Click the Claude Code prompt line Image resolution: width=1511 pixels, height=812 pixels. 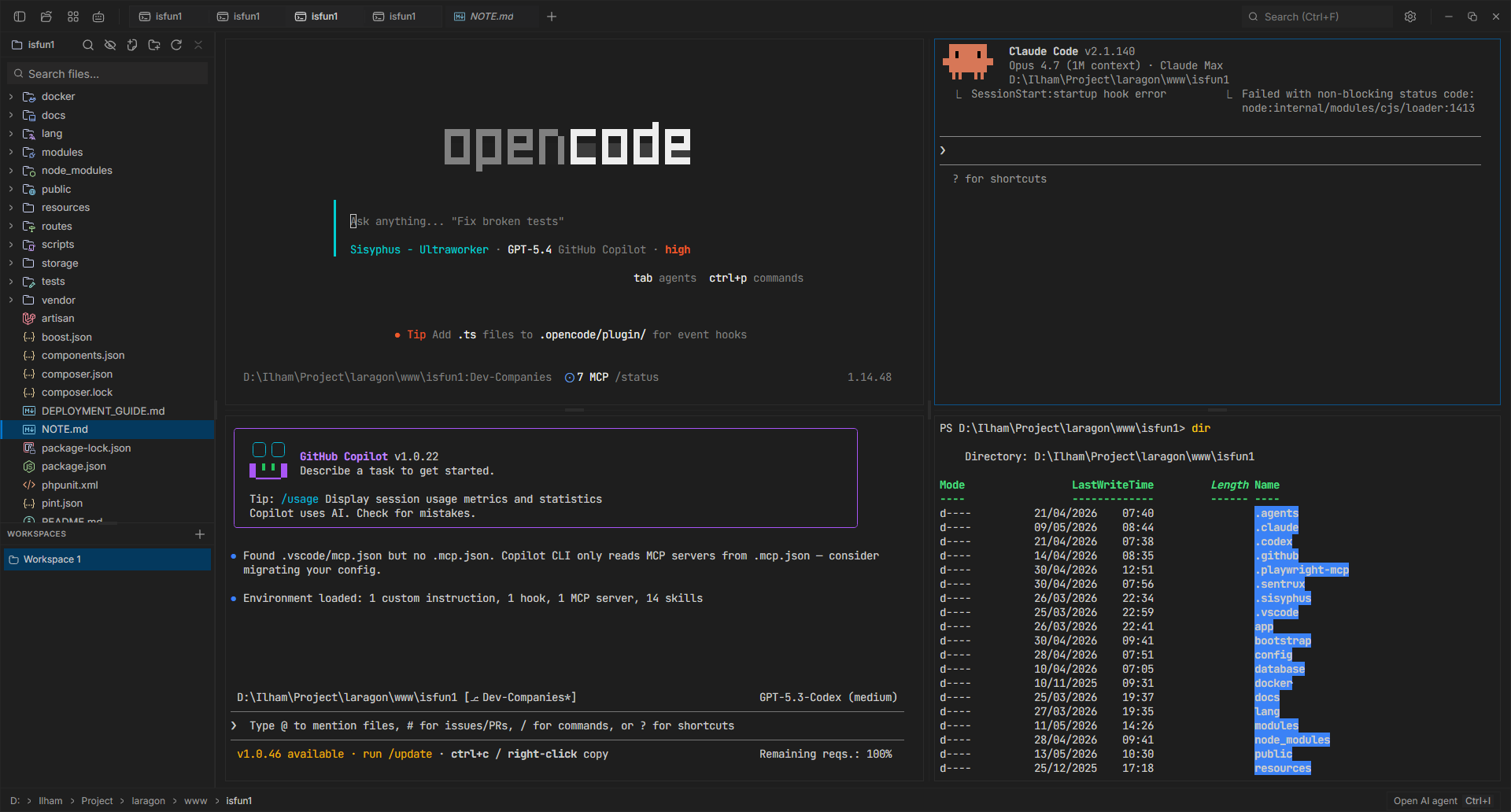coord(1210,151)
